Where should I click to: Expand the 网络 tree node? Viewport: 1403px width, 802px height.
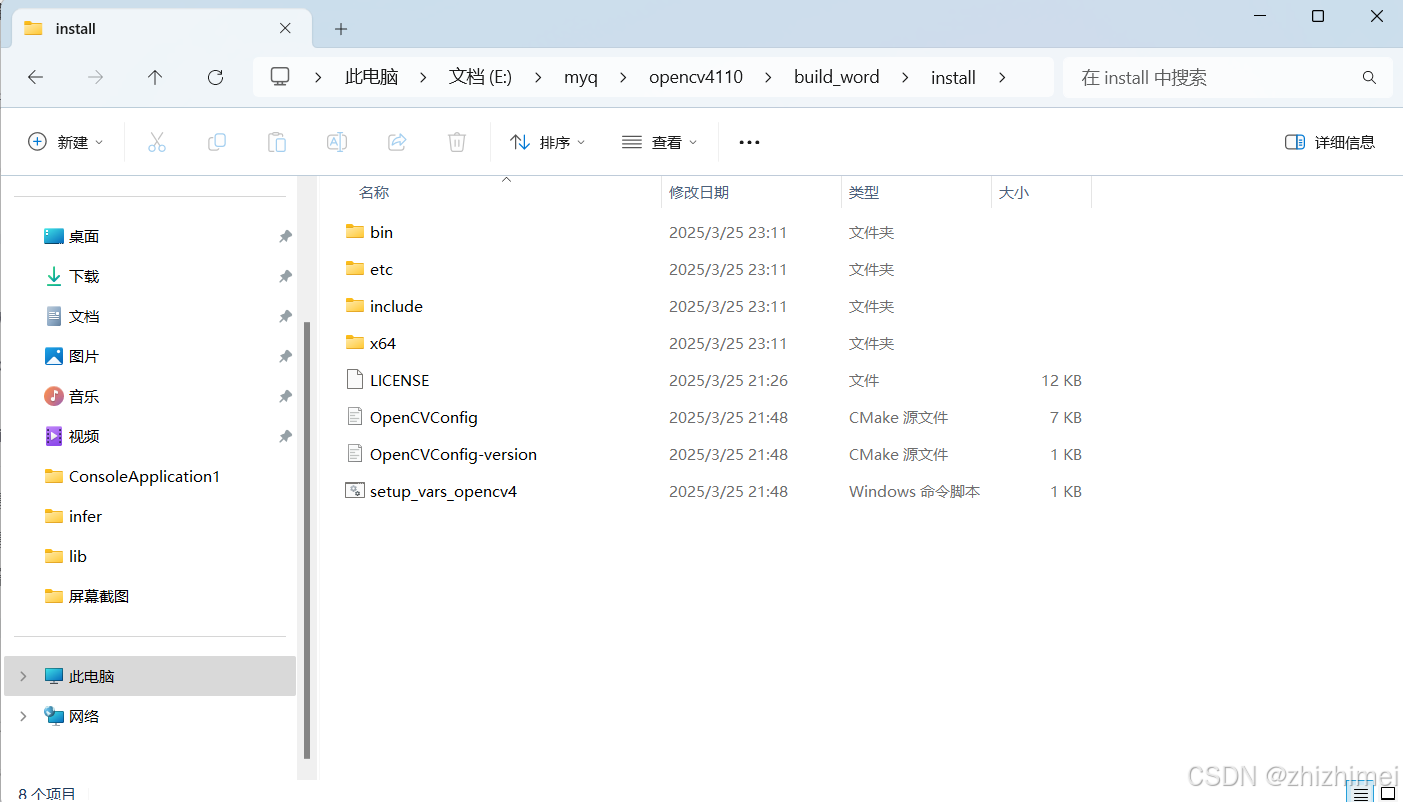23,716
